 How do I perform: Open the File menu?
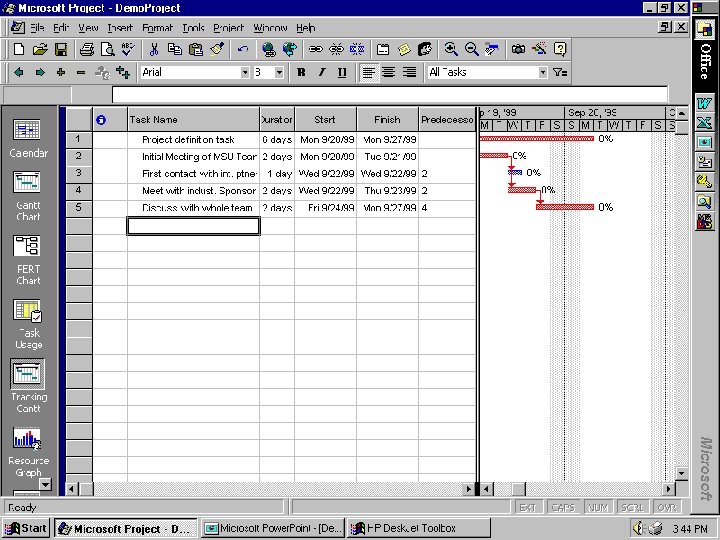37,28
